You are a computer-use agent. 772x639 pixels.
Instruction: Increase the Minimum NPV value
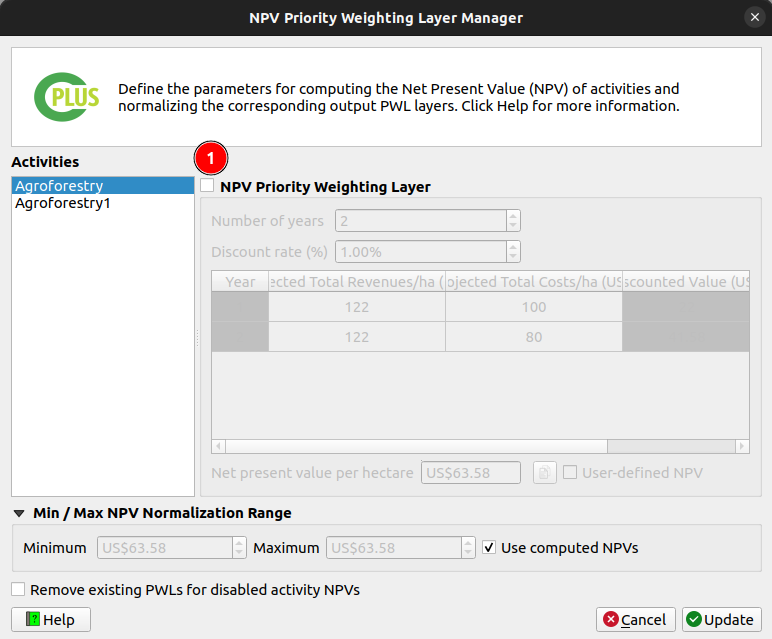click(239, 543)
